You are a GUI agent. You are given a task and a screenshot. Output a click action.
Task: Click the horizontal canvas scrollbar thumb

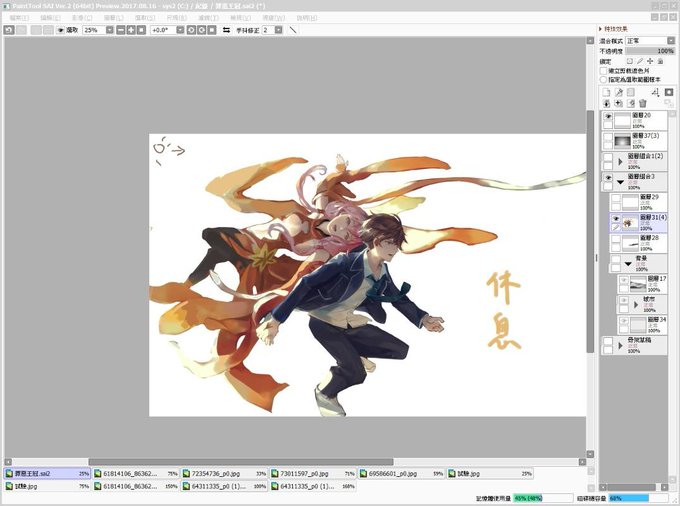pyautogui.click(x=241, y=462)
